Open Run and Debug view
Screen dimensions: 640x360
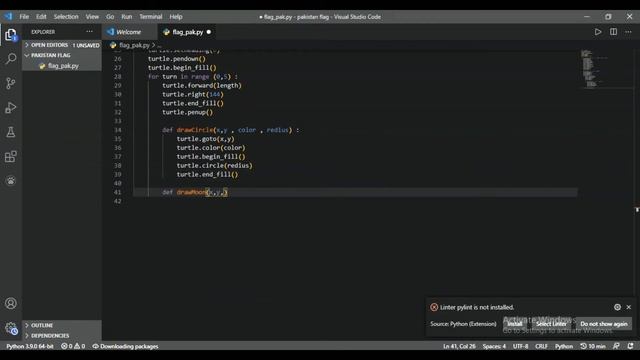tap(11, 108)
